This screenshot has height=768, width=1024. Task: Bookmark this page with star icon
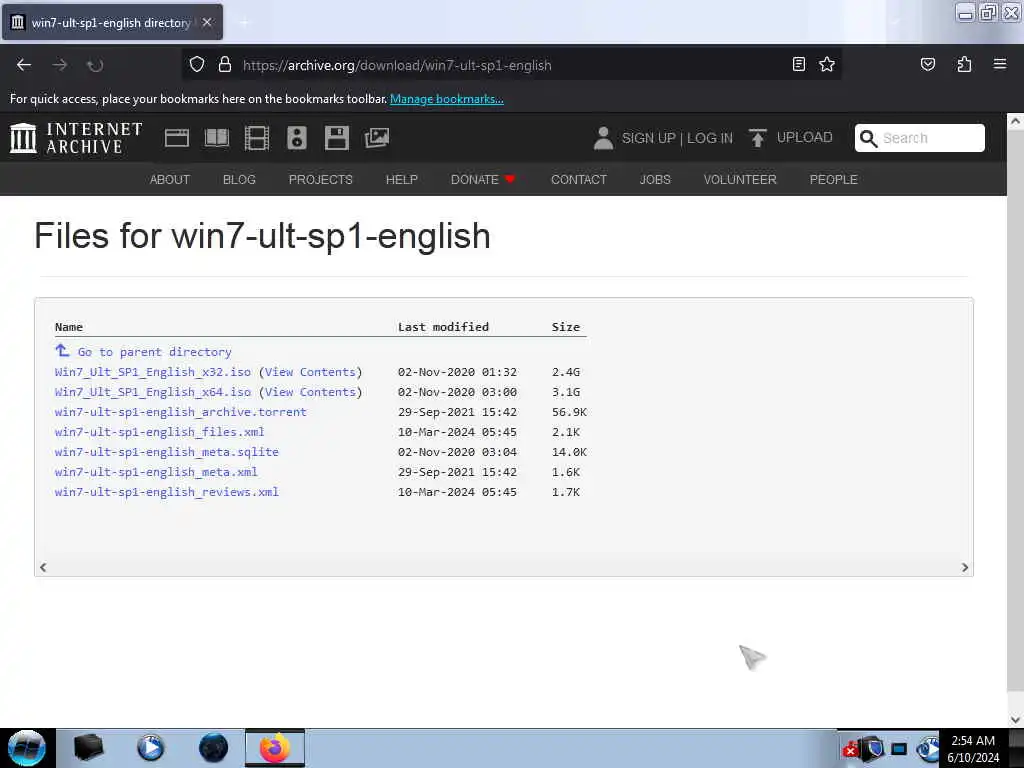click(x=827, y=64)
